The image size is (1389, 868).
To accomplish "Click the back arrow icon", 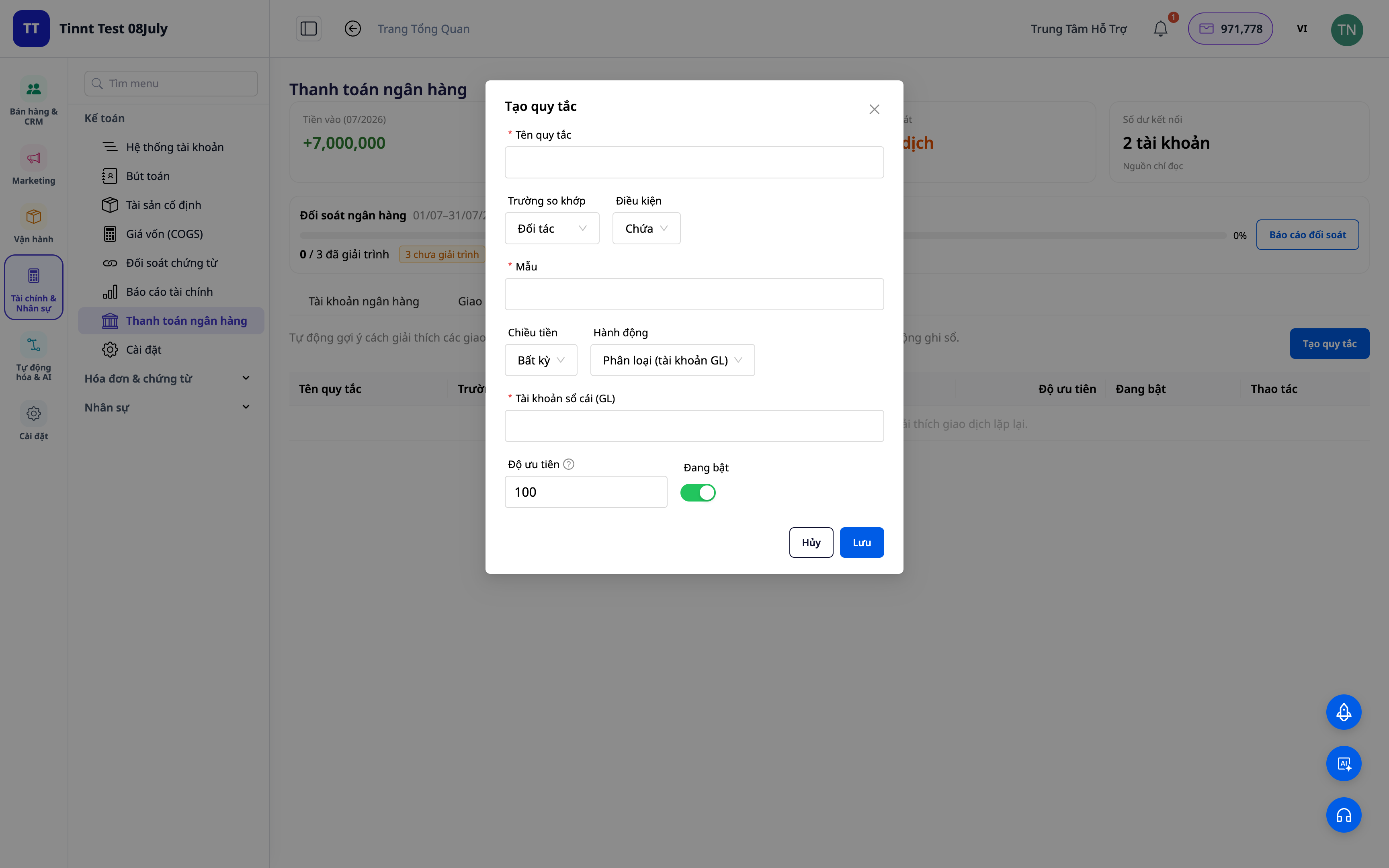I will pyautogui.click(x=352, y=29).
